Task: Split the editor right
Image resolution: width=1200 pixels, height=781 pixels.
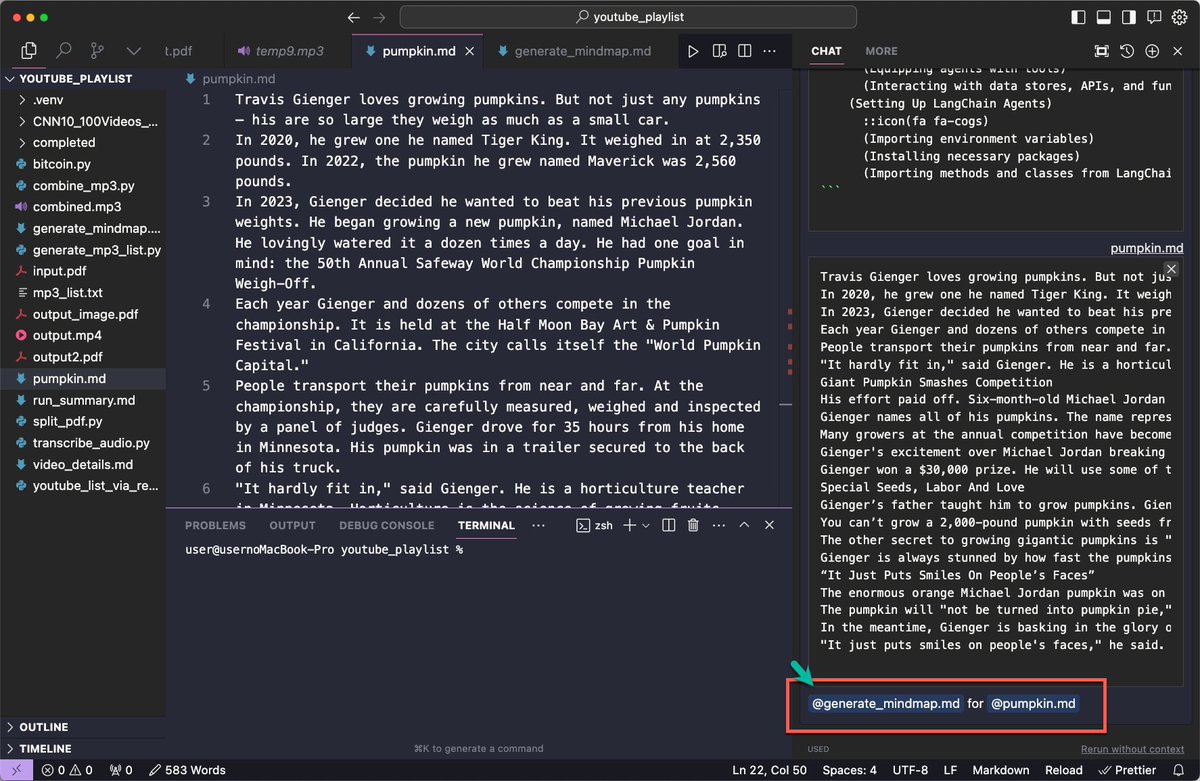Action: click(745, 51)
